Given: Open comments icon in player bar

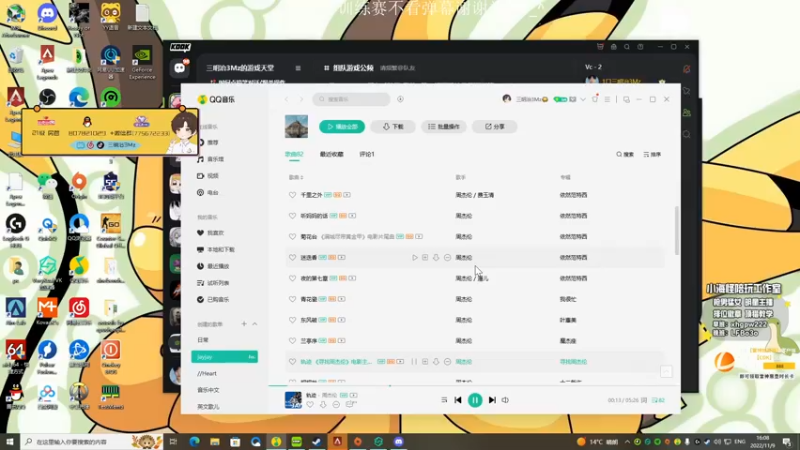Looking at the screenshot, I should (351, 405).
